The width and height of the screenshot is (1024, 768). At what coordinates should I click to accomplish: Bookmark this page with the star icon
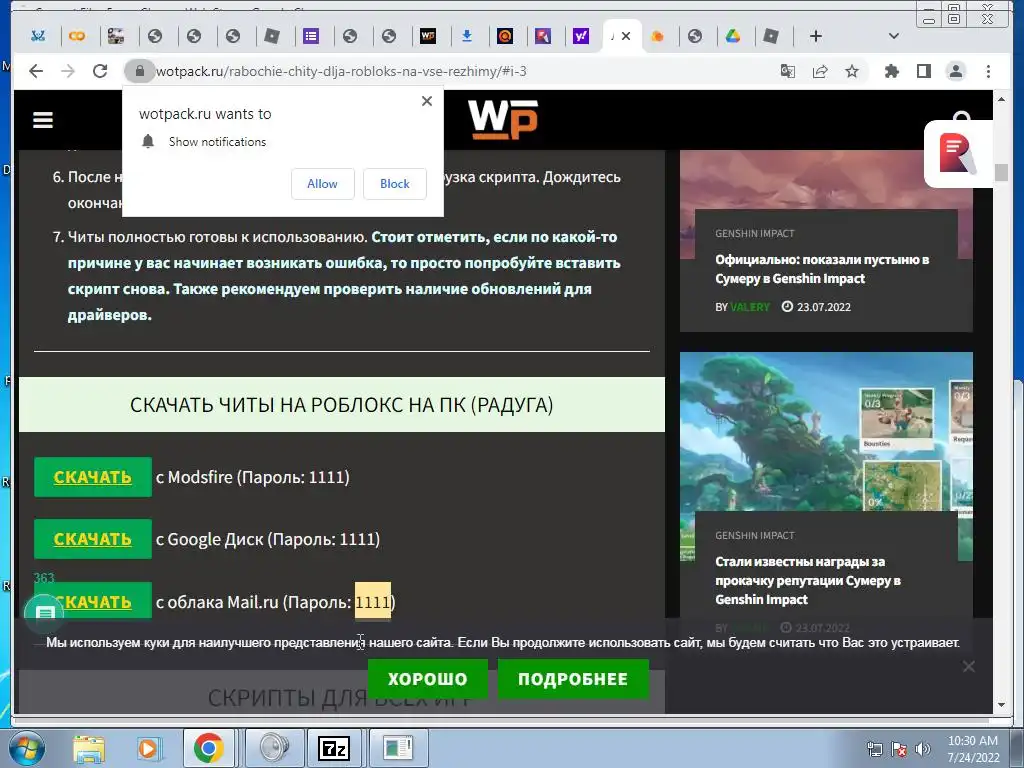point(852,71)
